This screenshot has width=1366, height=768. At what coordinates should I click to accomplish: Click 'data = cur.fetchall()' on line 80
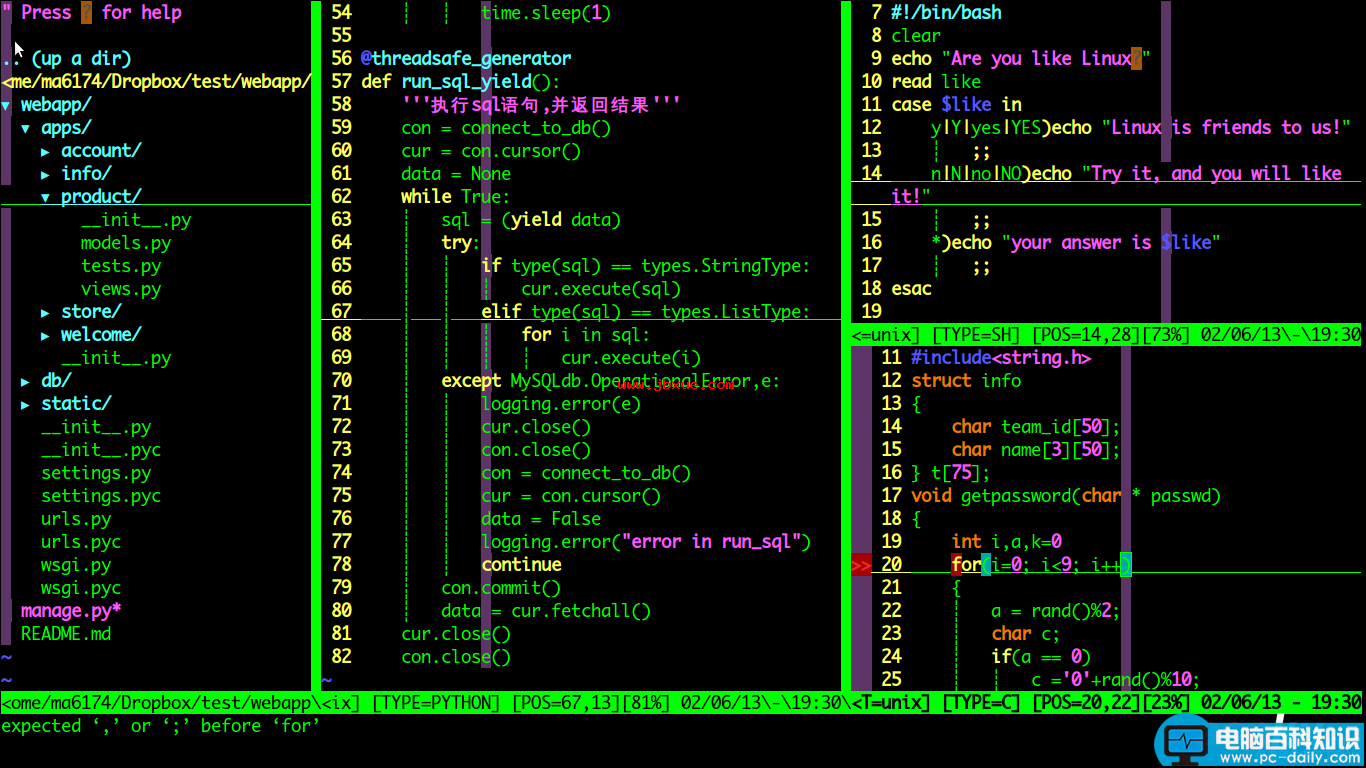(x=546, y=611)
